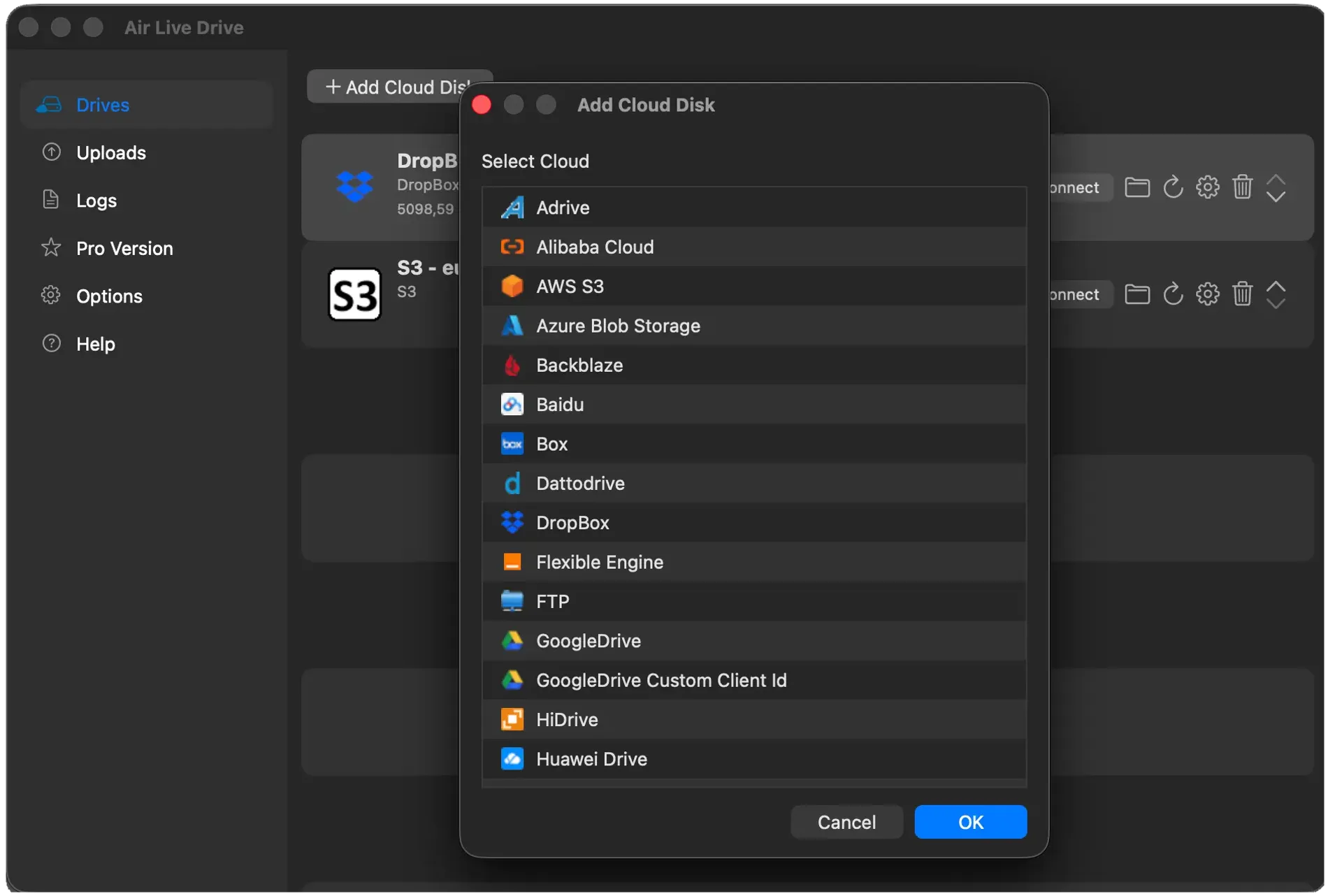
Task: Move the DropBox drive down in the list
Action: tap(1276, 197)
